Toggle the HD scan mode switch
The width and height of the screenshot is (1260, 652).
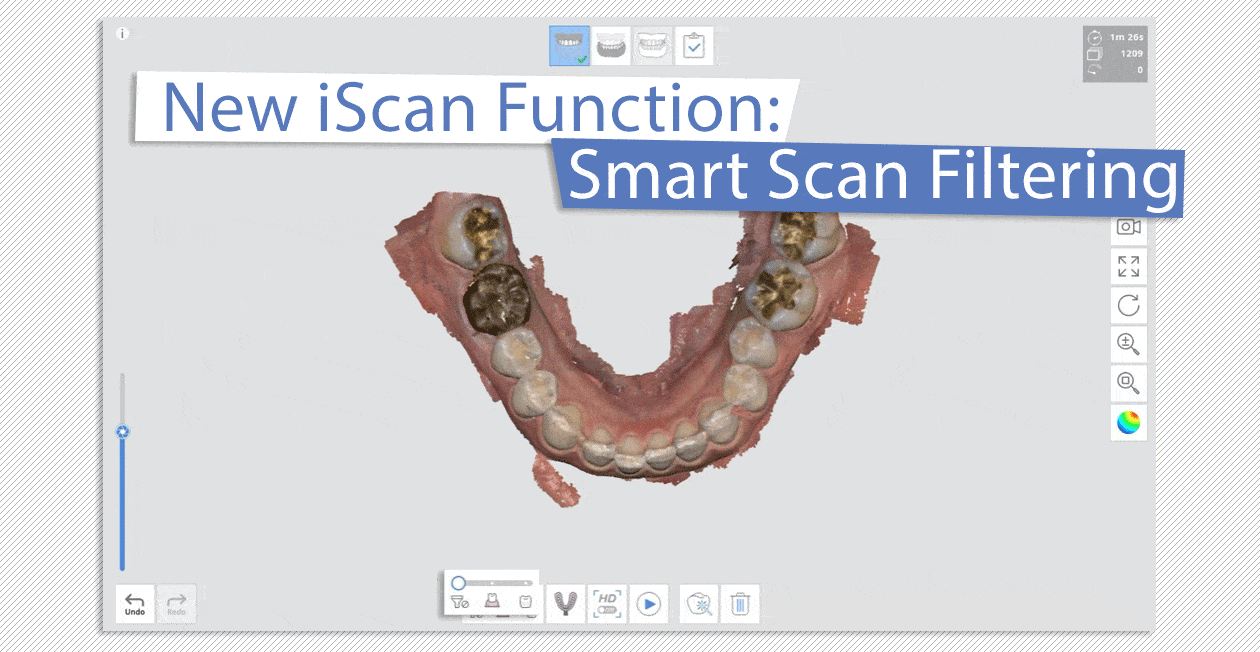[x=606, y=603]
